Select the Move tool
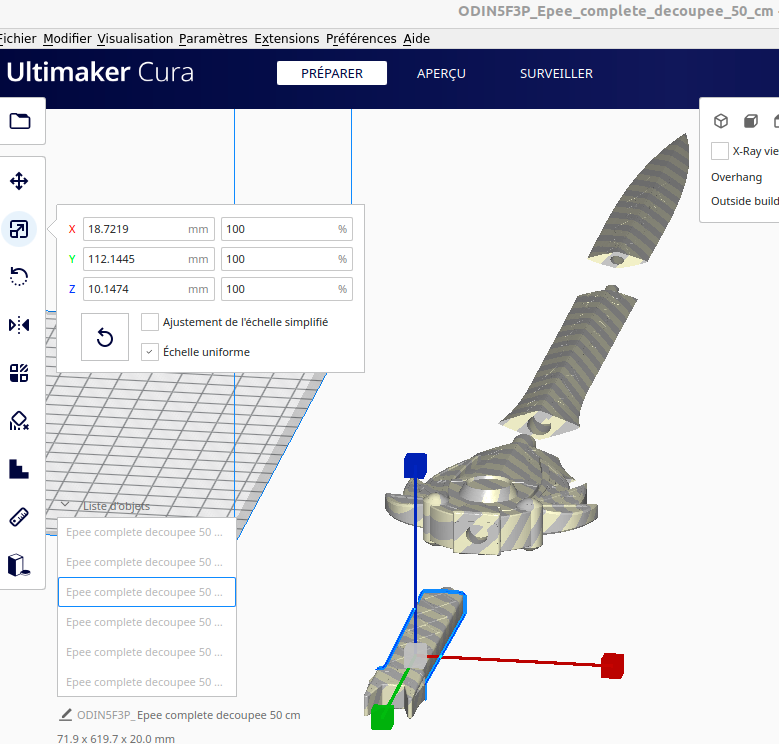The image size is (779, 744). 19,181
